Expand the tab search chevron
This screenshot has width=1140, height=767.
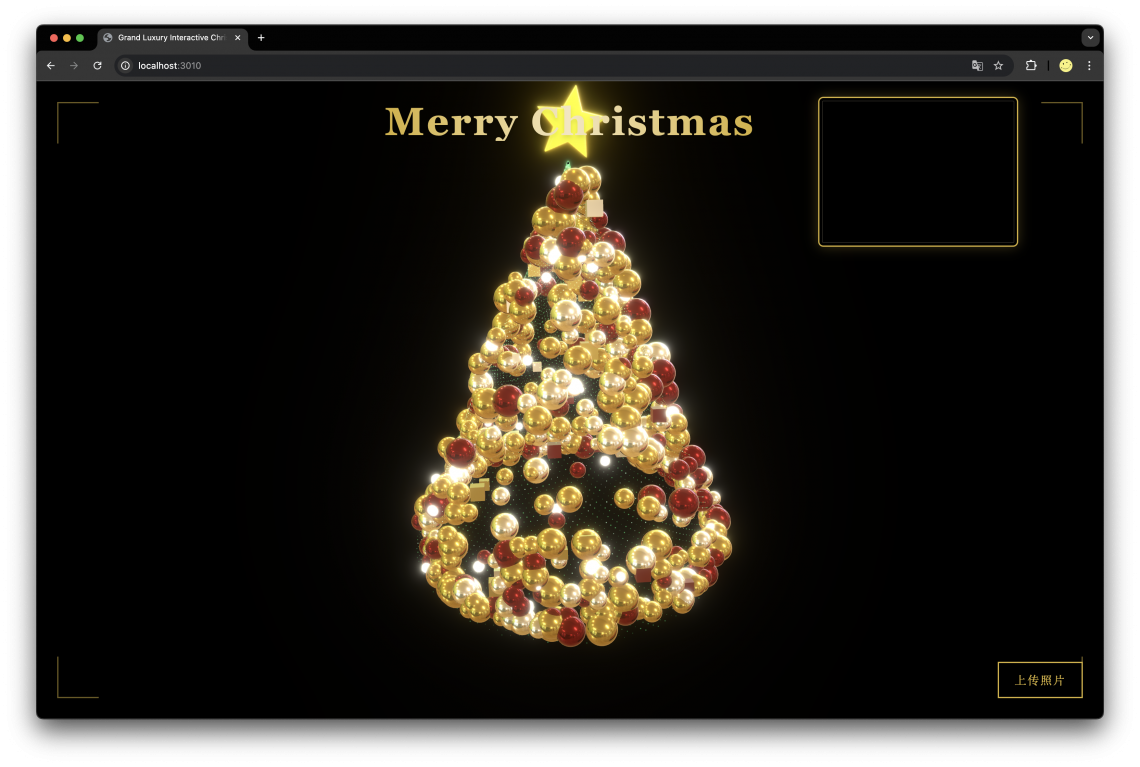pyautogui.click(x=1090, y=37)
